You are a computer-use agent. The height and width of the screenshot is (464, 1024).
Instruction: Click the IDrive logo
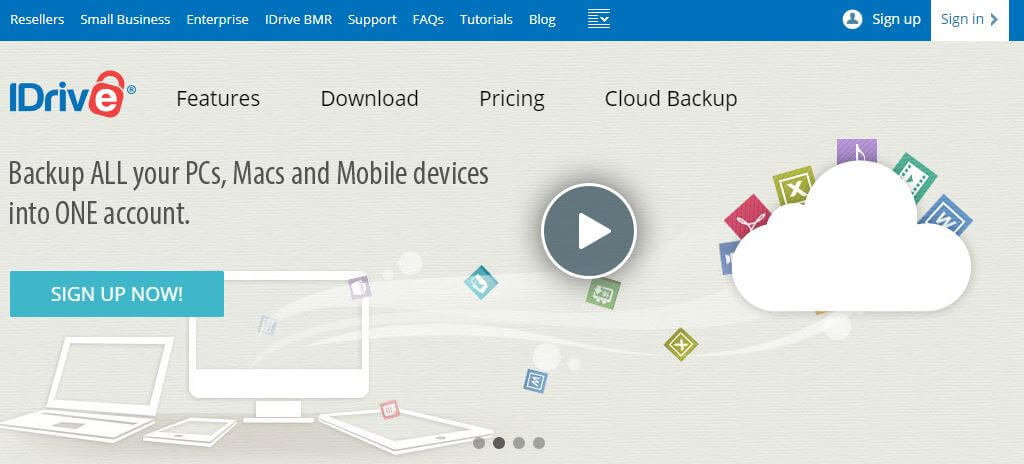[x=72, y=95]
